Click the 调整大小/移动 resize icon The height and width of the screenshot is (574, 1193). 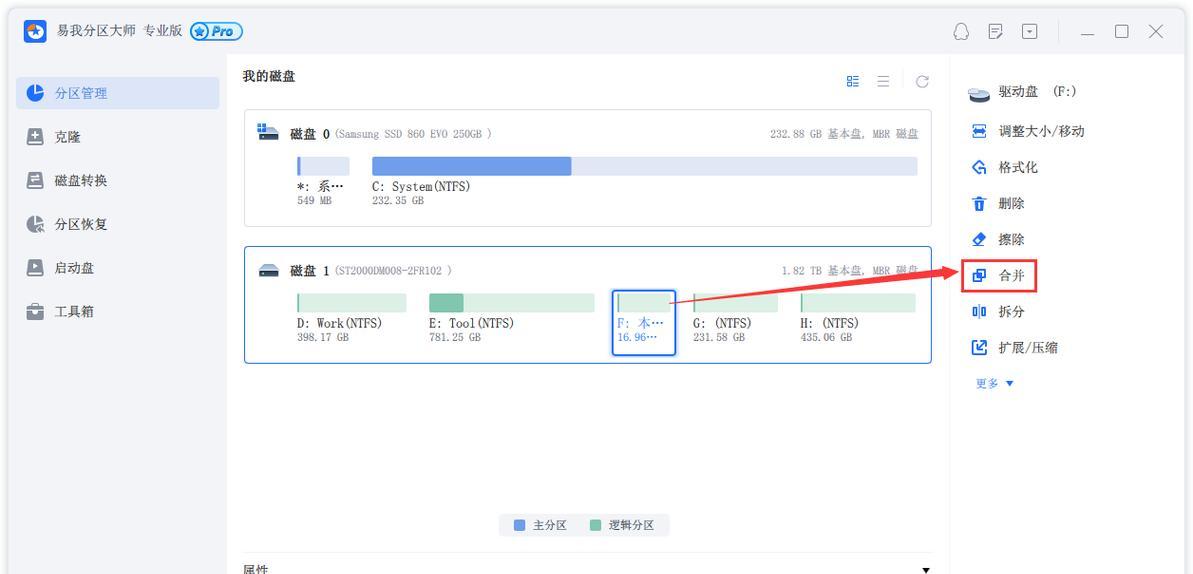click(979, 131)
